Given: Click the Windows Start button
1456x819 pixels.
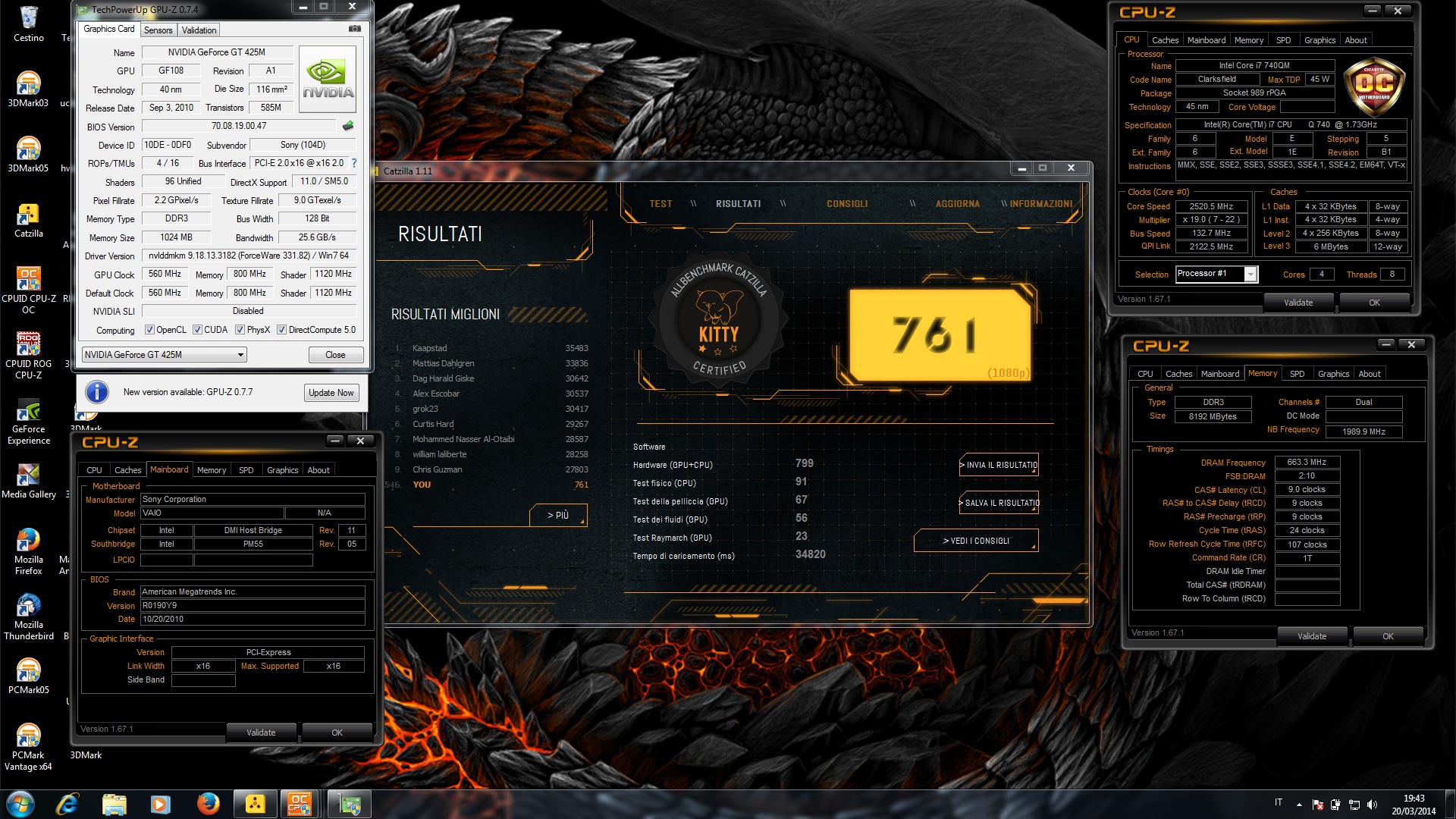Looking at the screenshot, I should pyautogui.click(x=20, y=804).
